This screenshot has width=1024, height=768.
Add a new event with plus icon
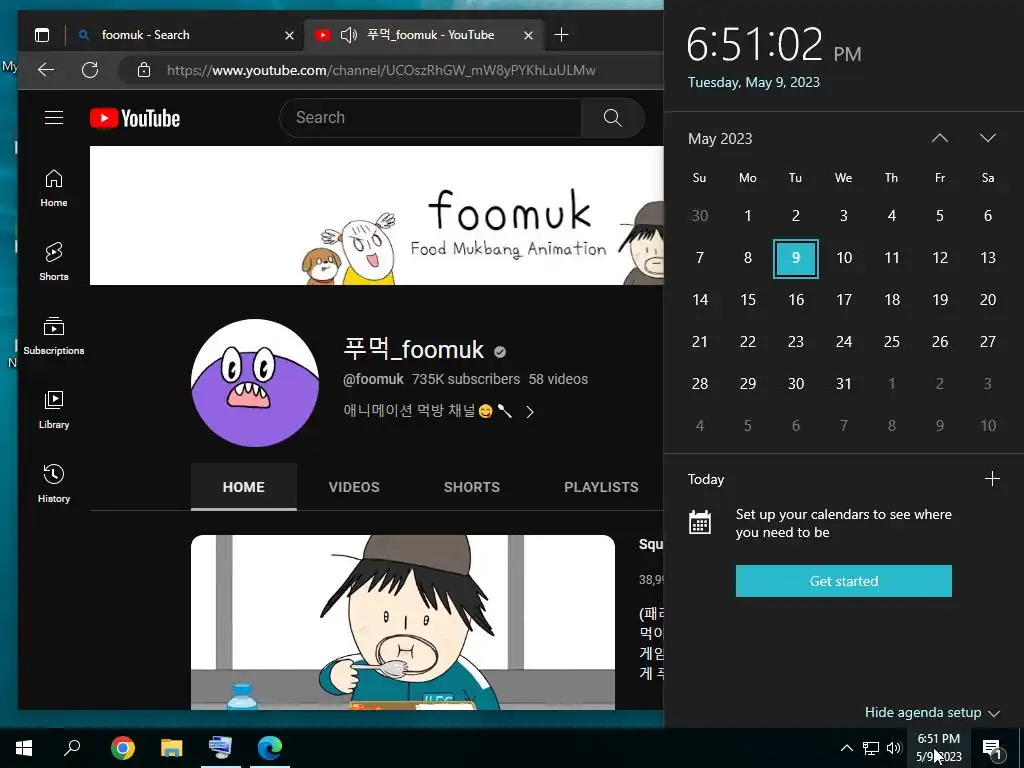(x=992, y=479)
